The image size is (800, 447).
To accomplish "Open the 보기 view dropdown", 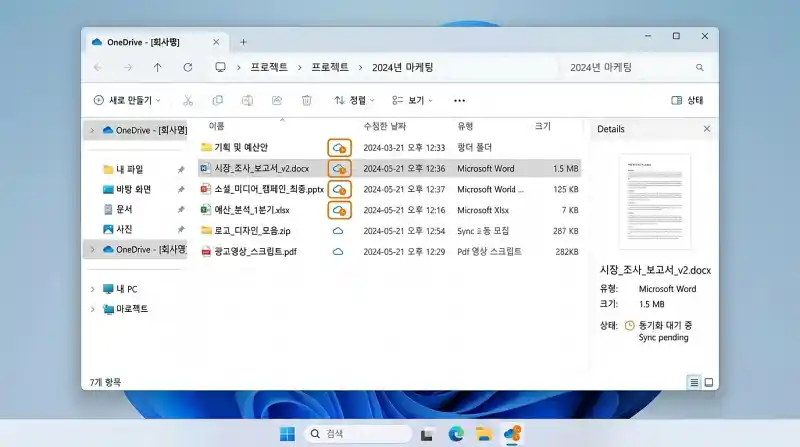I will [412, 101].
